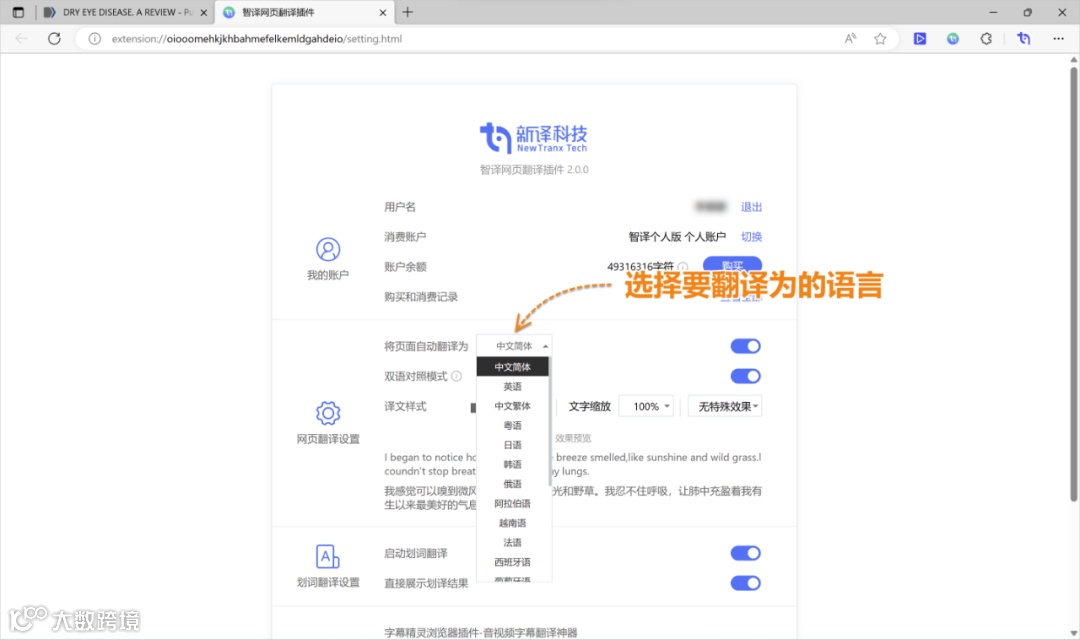The height and width of the screenshot is (640, 1080).
Task: Click the site info icon in address bar
Action: [x=95, y=39]
